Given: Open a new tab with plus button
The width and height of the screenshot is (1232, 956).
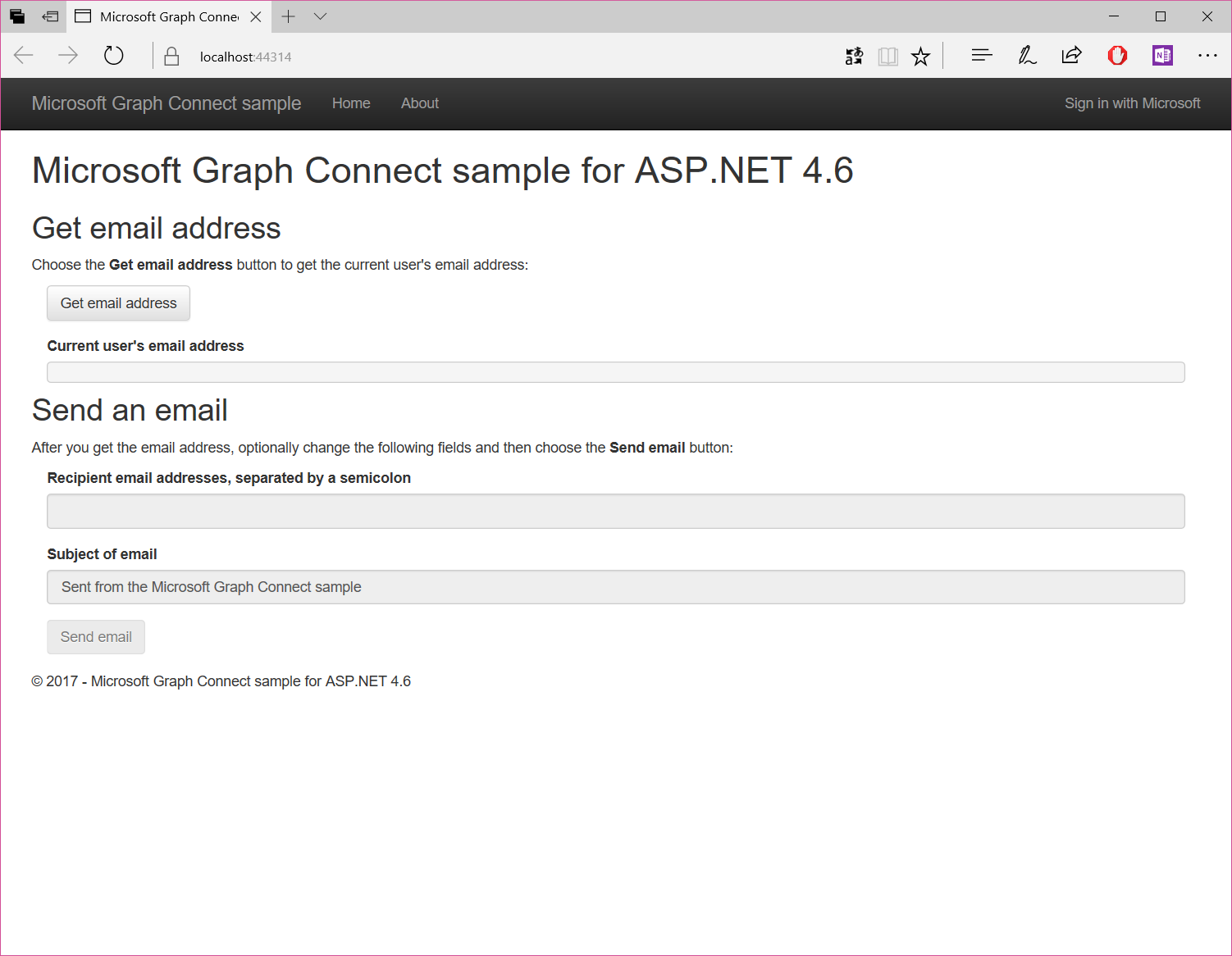Looking at the screenshot, I should pyautogui.click(x=289, y=16).
